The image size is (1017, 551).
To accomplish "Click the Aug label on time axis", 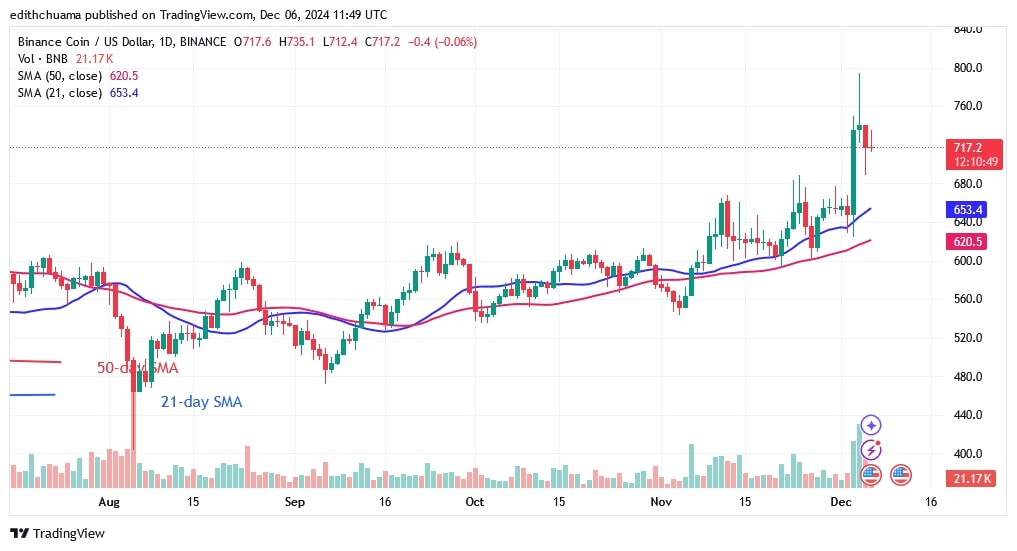I will pyautogui.click(x=109, y=502).
